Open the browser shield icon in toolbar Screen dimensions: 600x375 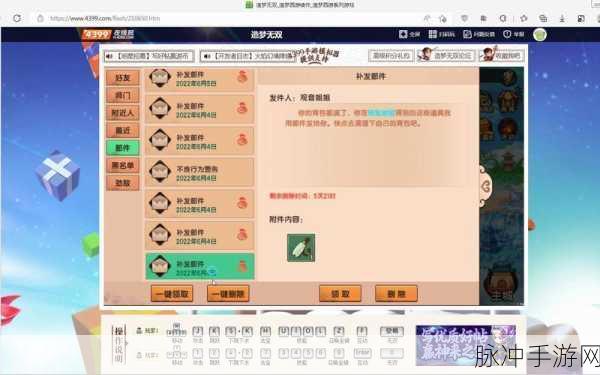tap(464, 18)
